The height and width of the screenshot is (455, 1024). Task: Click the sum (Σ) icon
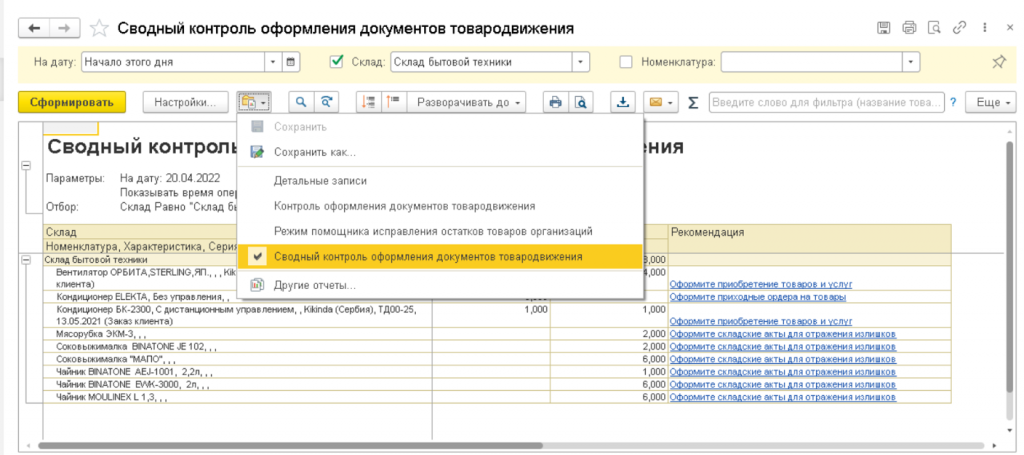pyautogui.click(x=693, y=102)
